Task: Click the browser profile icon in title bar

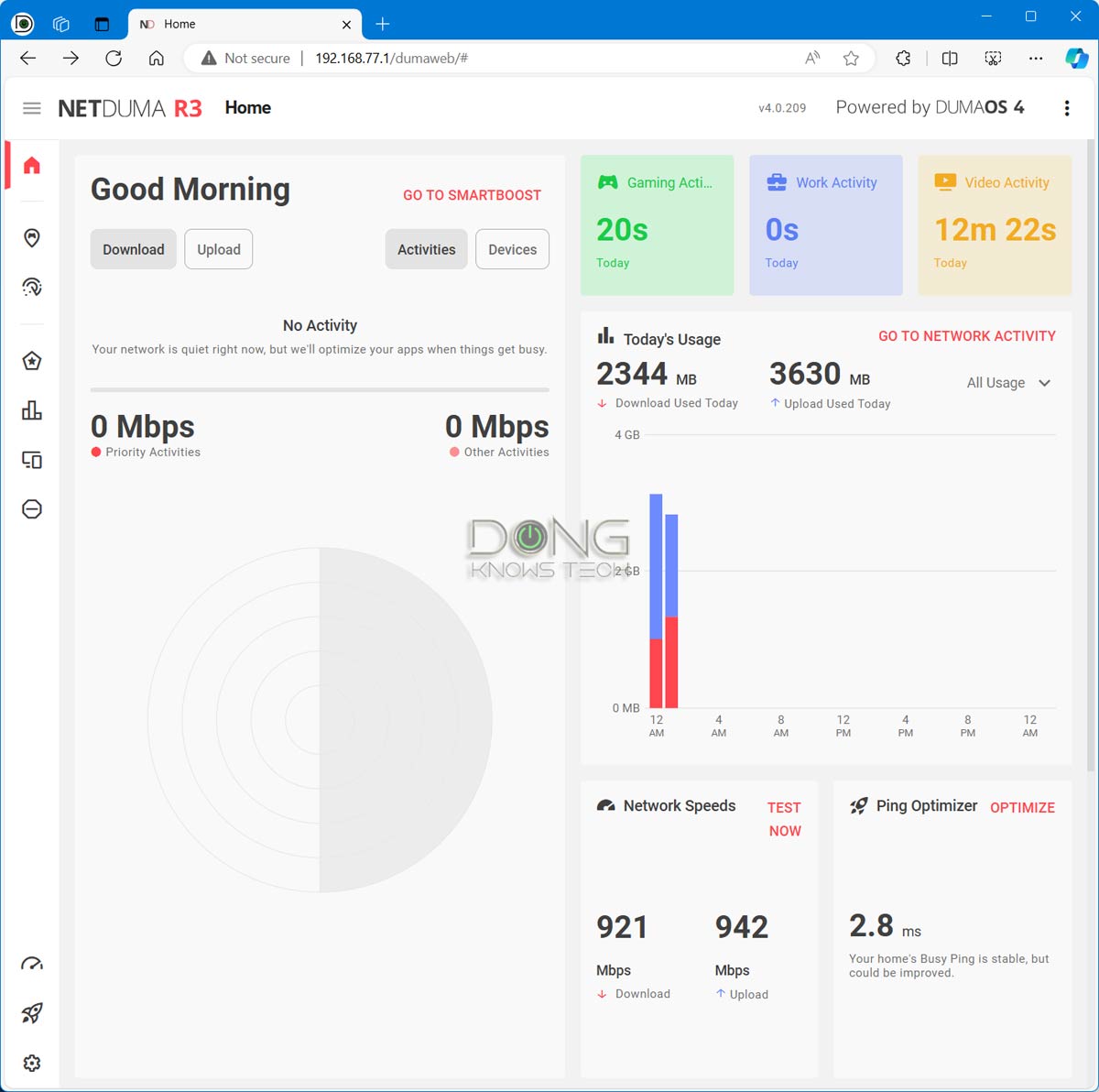Action: tap(22, 24)
